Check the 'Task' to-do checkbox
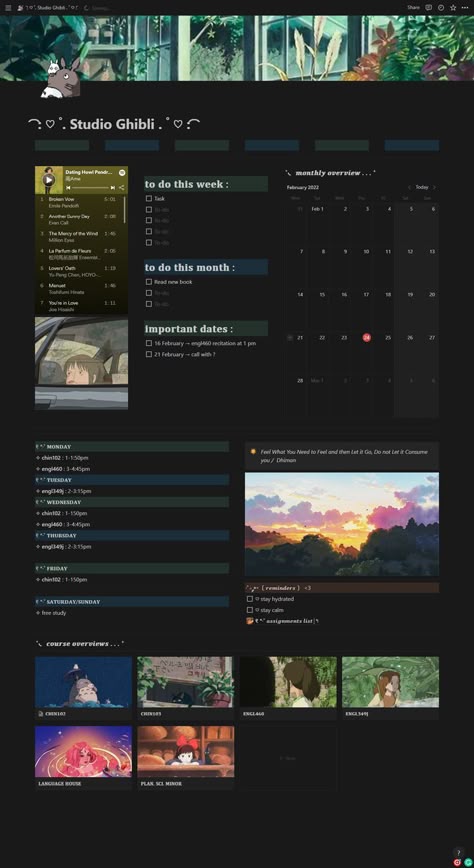This screenshot has height=868, width=474. tap(148, 198)
